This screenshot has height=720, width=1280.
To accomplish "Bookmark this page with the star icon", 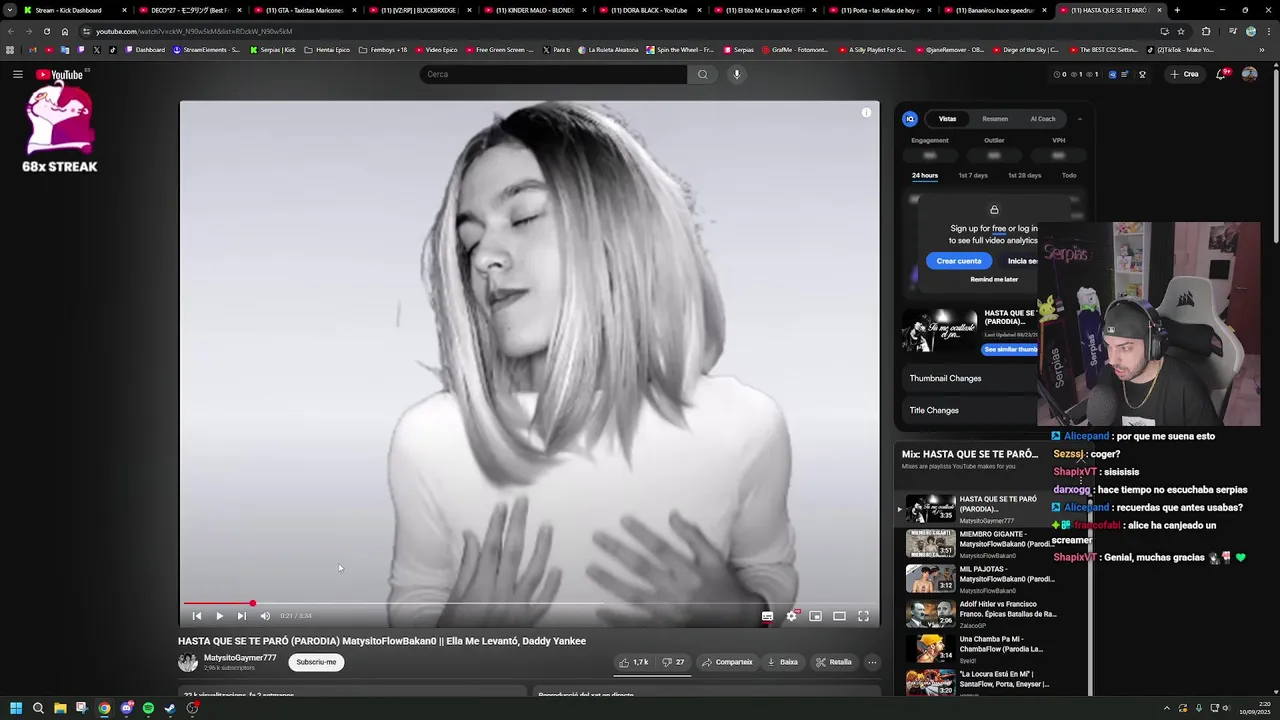I will 1181,31.
